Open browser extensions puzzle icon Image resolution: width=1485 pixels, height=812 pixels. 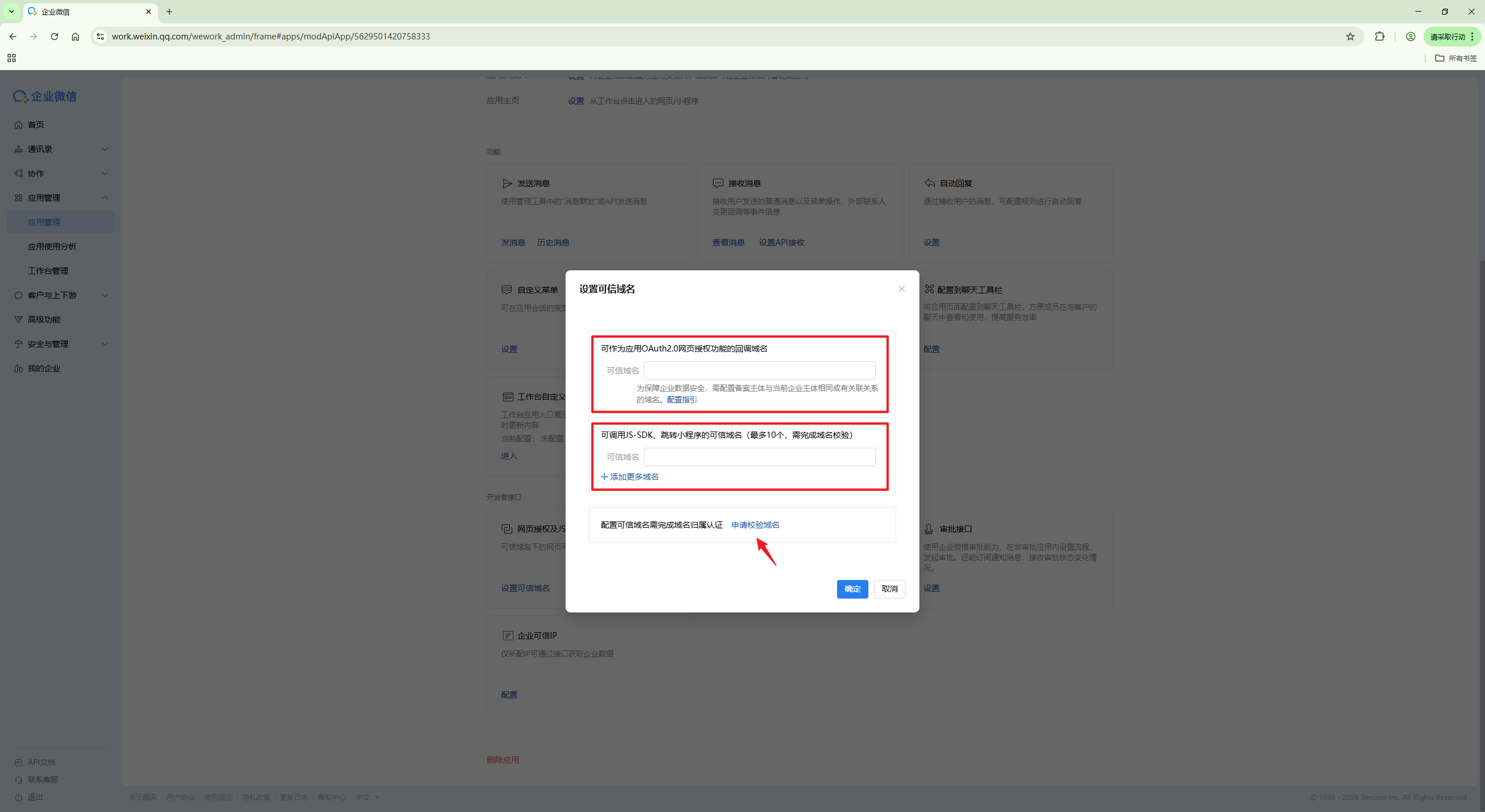[x=1379, y=37]
